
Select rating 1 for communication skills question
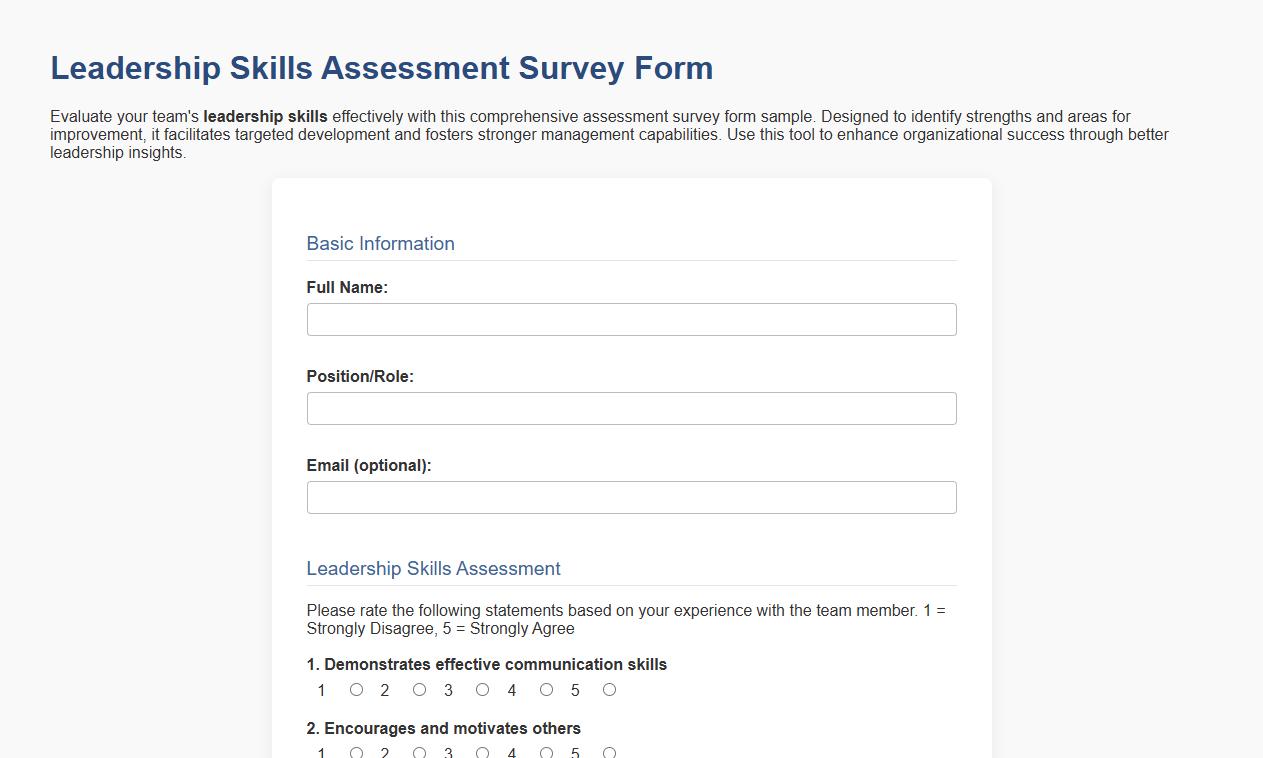point(357,689)
